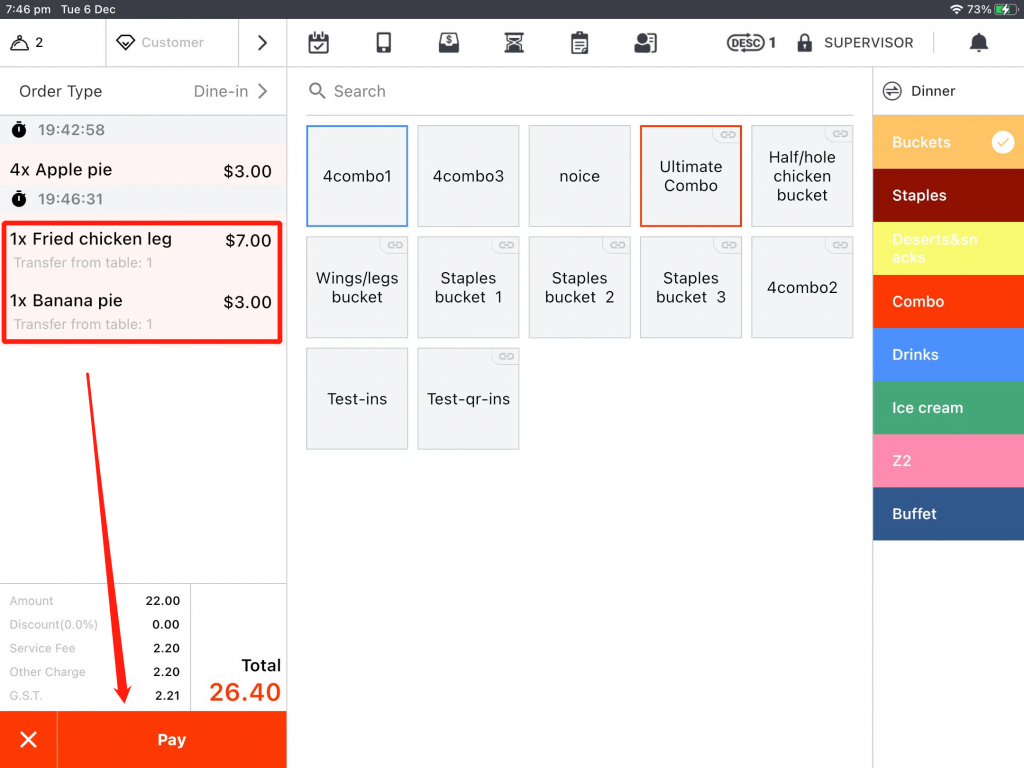The width and height of the screenshot is (1024, 768).
Task: Open notifications bell
Action: [979, 43]
